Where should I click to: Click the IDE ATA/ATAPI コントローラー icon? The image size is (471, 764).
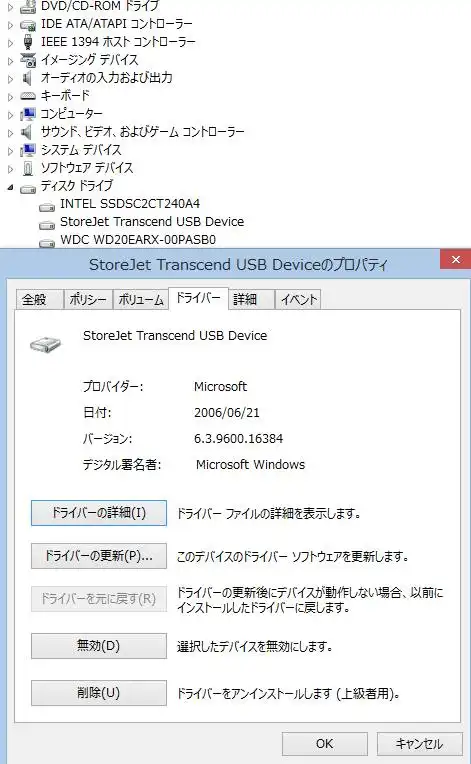[28, 24]
